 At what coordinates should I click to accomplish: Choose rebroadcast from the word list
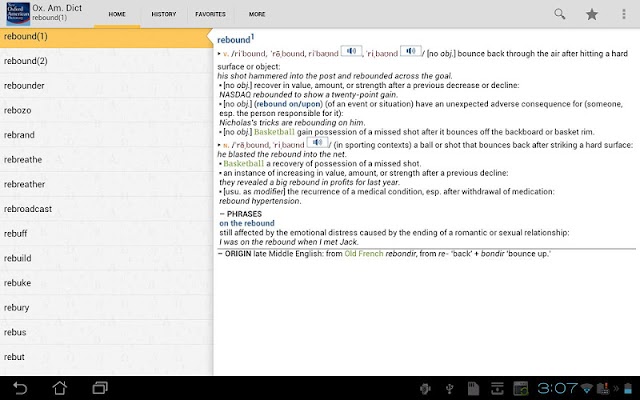coord(106,209)
